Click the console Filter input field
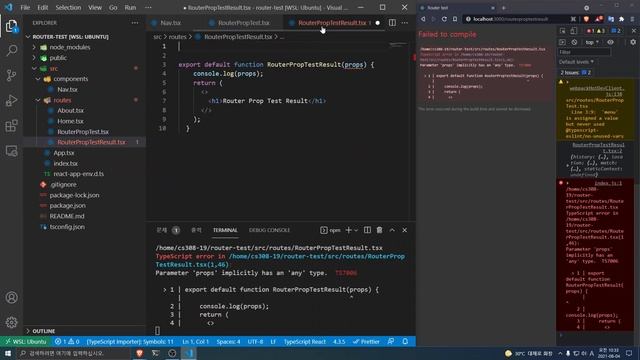 click(x=584, y=52)
